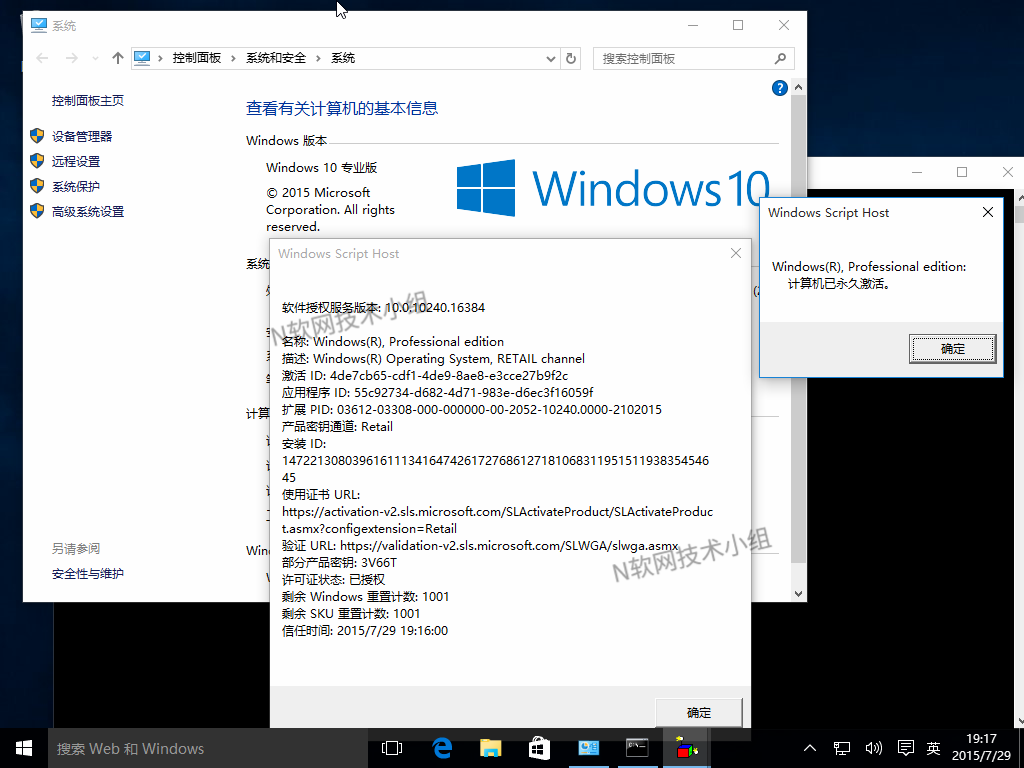Select 控制面板 in the address breadcrumb
Image resolution: width=1024 pixels, height=768 pixels.
(197, 58)
